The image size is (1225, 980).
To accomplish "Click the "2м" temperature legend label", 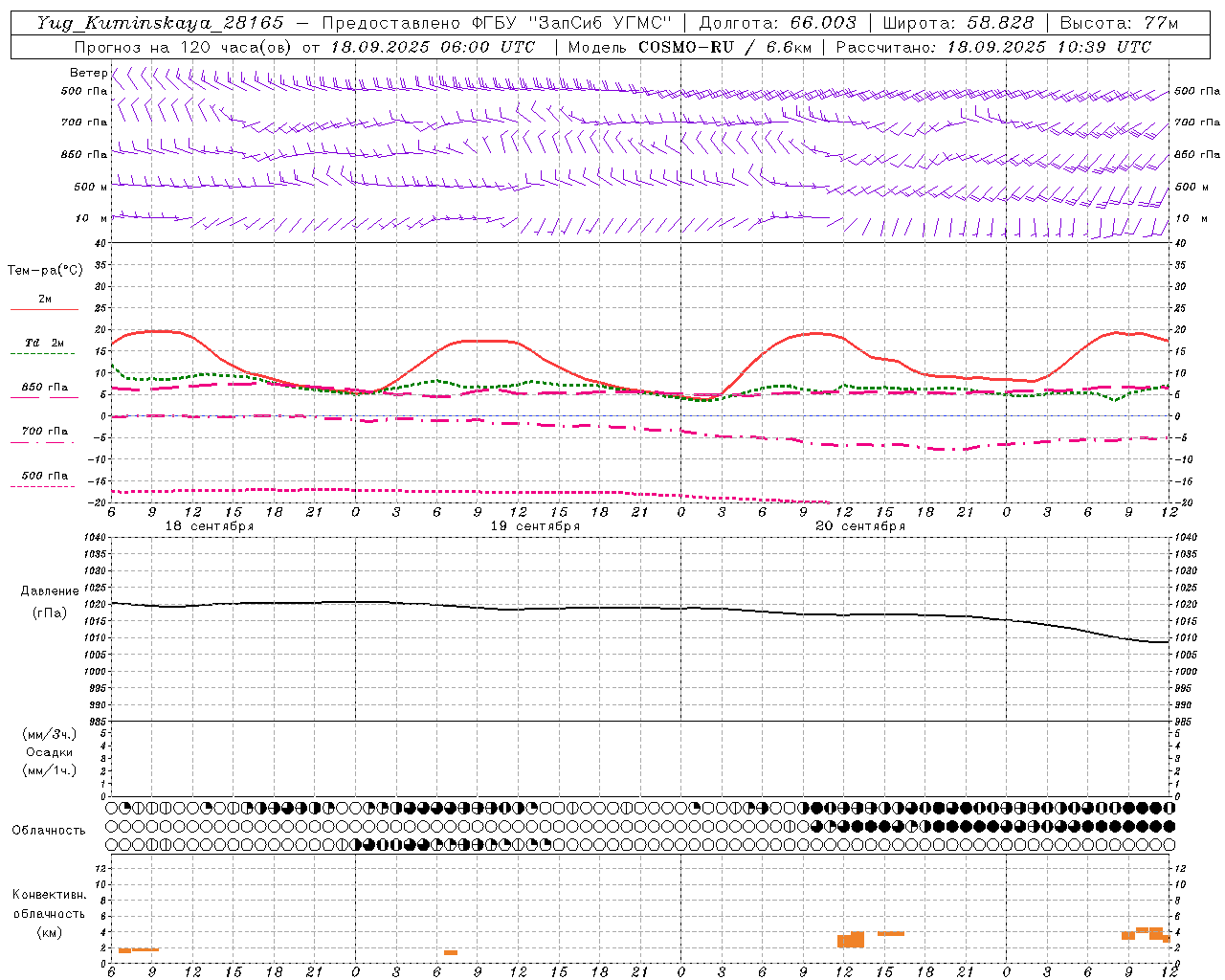I will [45, 300].
